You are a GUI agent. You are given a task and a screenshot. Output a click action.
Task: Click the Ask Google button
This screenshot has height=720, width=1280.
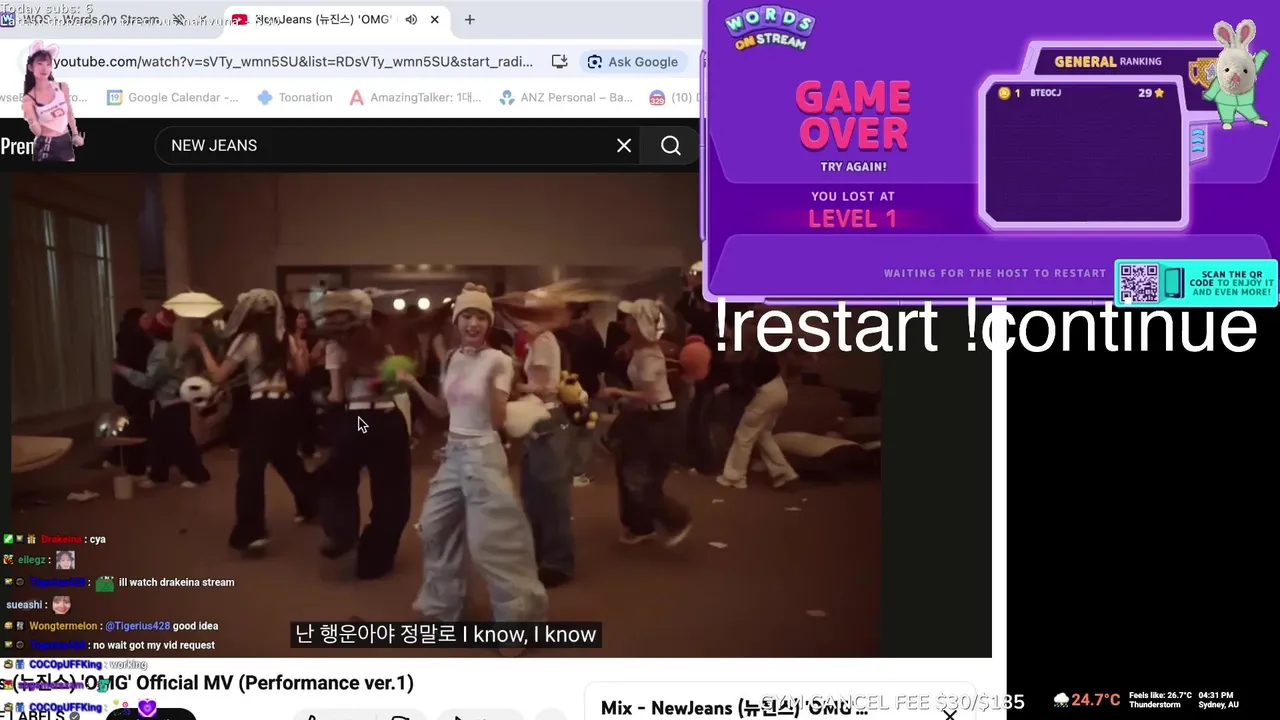pyautogui.click(x=633, y=61)
